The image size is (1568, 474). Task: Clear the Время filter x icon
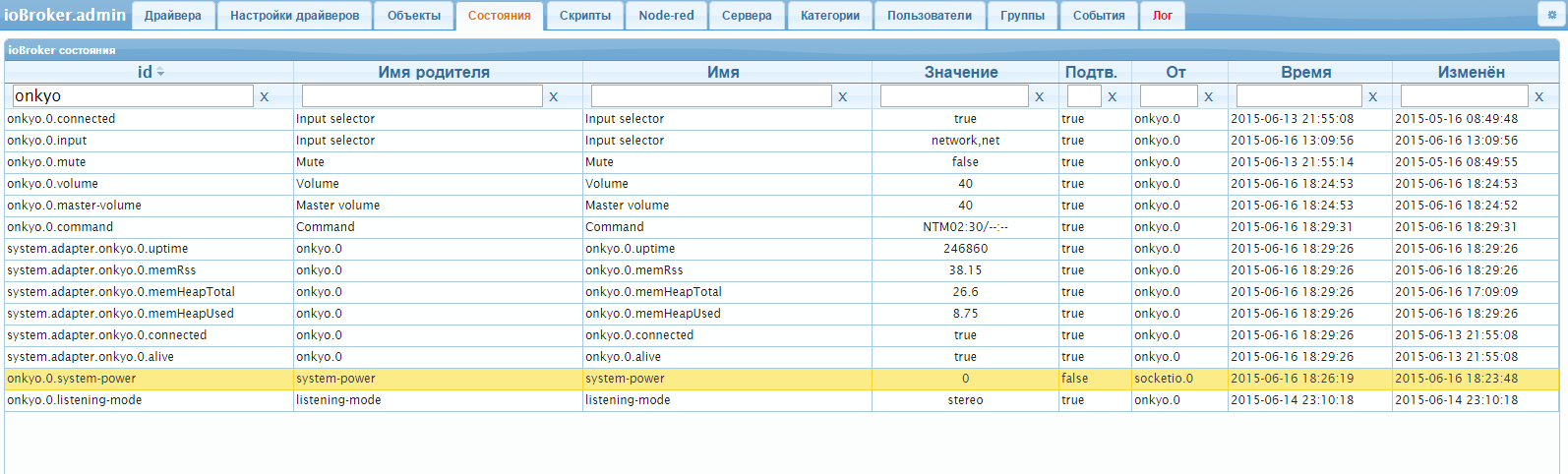pyautogui.click(x=1372, y=96)
